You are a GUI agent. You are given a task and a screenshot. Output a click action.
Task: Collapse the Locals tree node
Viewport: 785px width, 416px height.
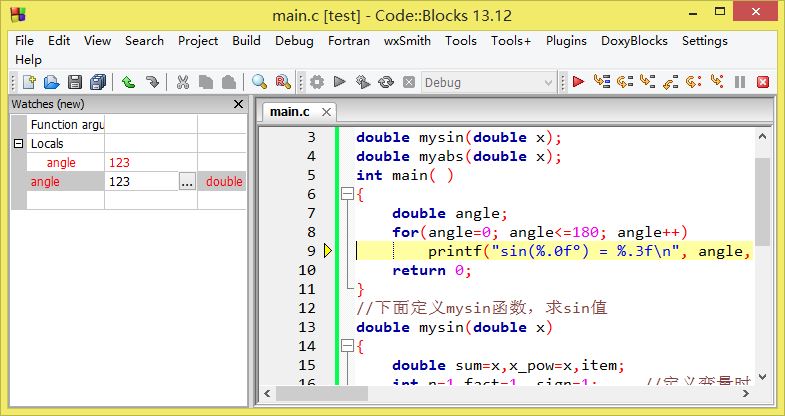19,144
